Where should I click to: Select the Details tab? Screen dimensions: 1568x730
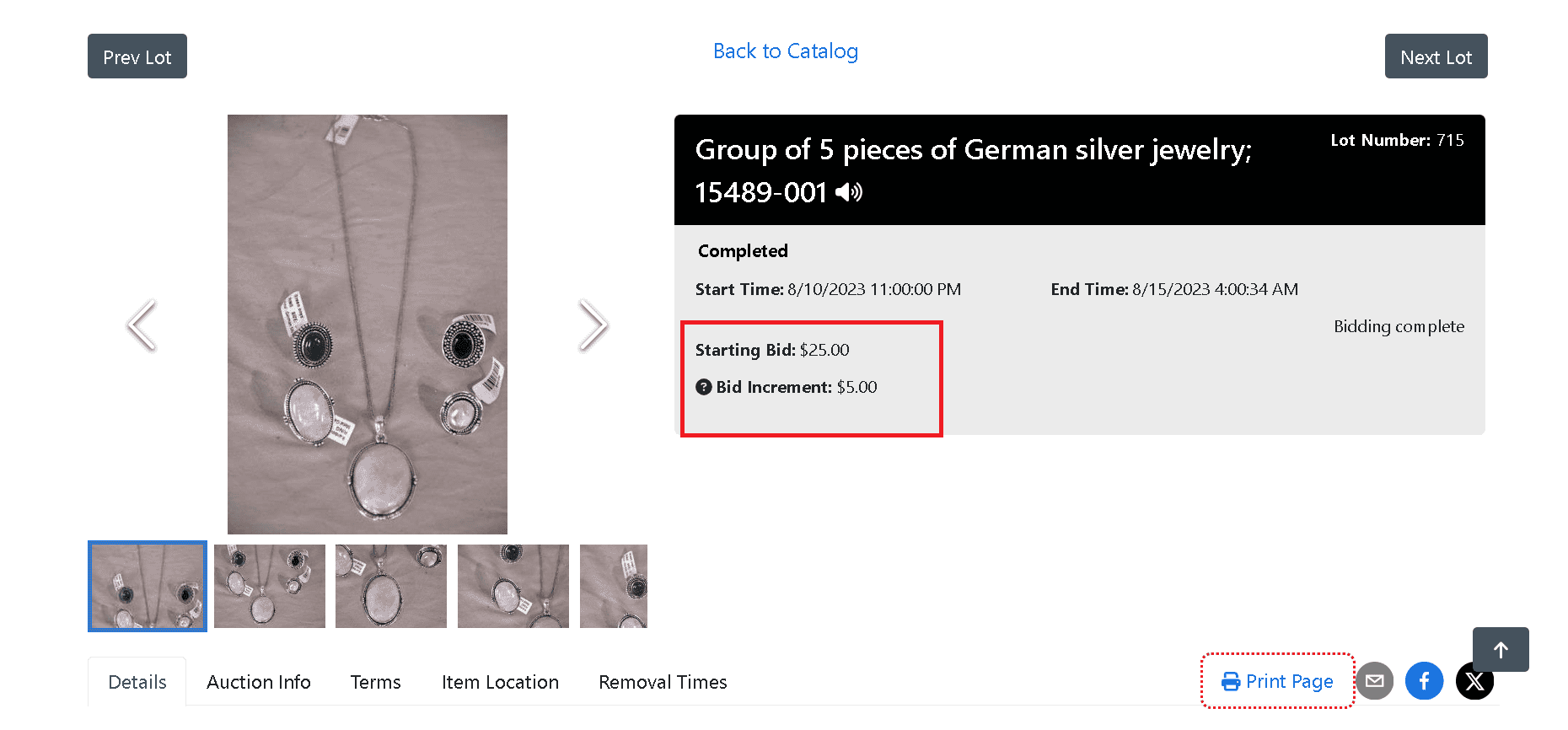(x=137, y=682)
